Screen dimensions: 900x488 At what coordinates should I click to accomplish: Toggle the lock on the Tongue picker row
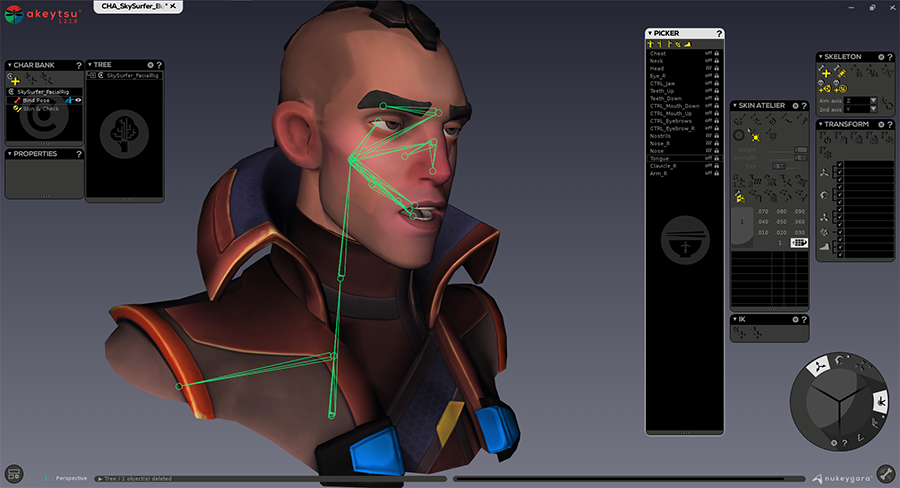[716, 158]
